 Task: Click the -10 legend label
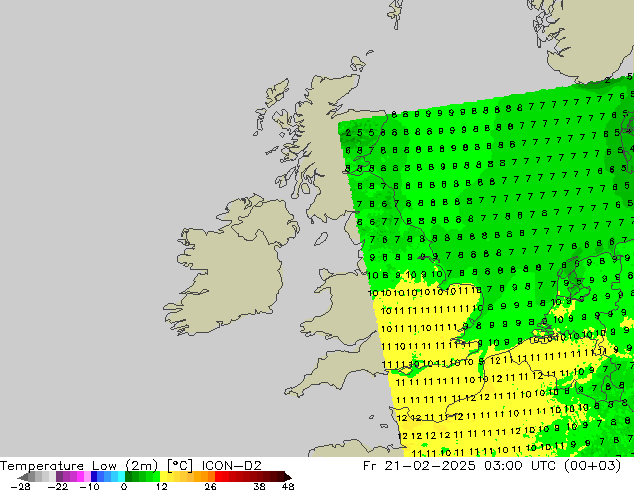click(90, 486)
